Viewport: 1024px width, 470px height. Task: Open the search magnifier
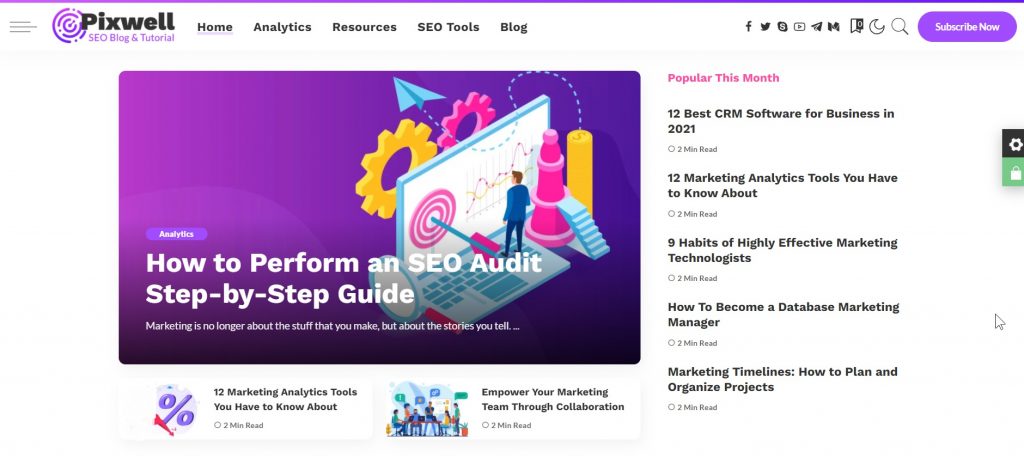coord(900,27)
